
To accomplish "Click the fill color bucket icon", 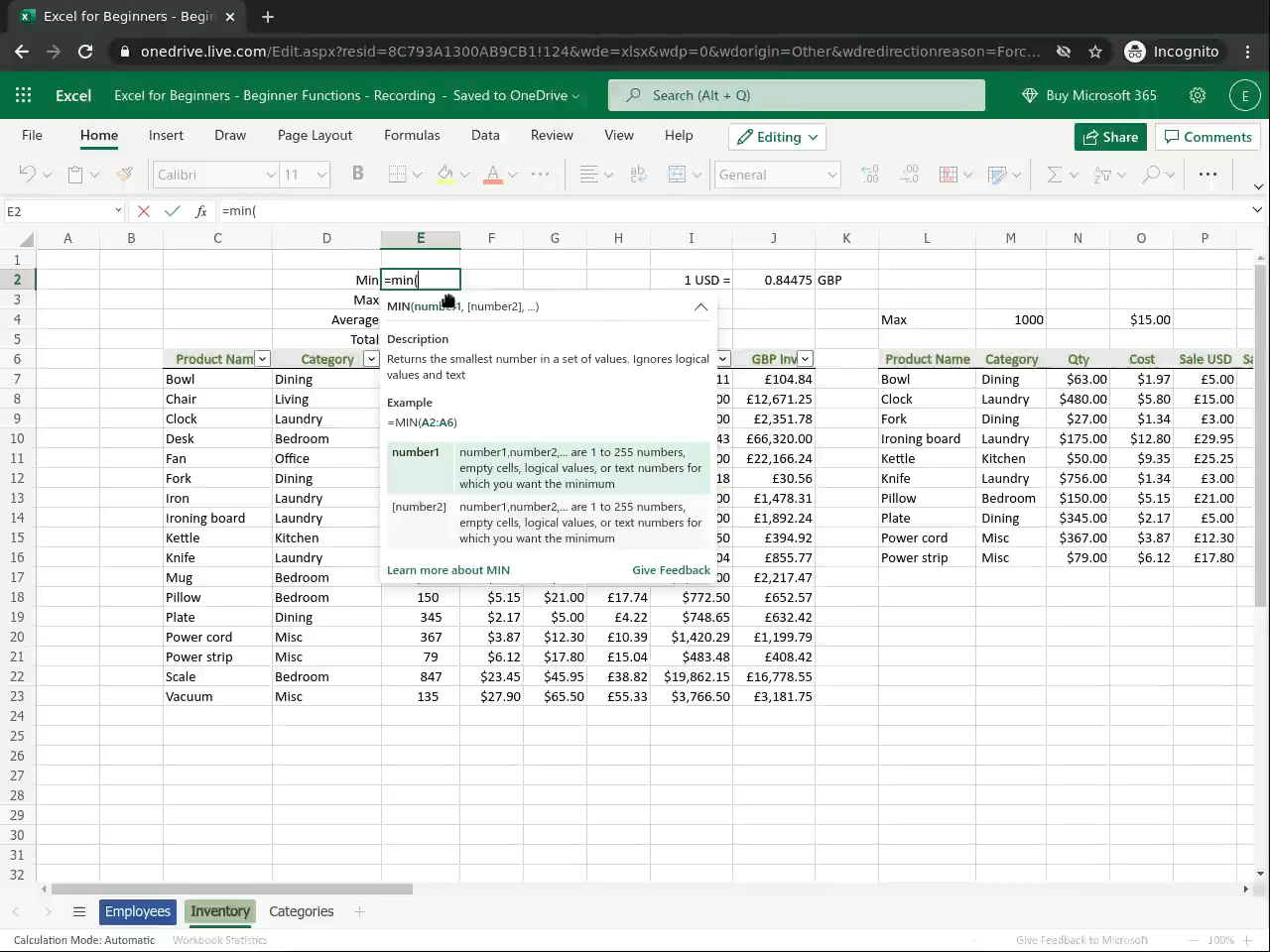I will [445, 175].
